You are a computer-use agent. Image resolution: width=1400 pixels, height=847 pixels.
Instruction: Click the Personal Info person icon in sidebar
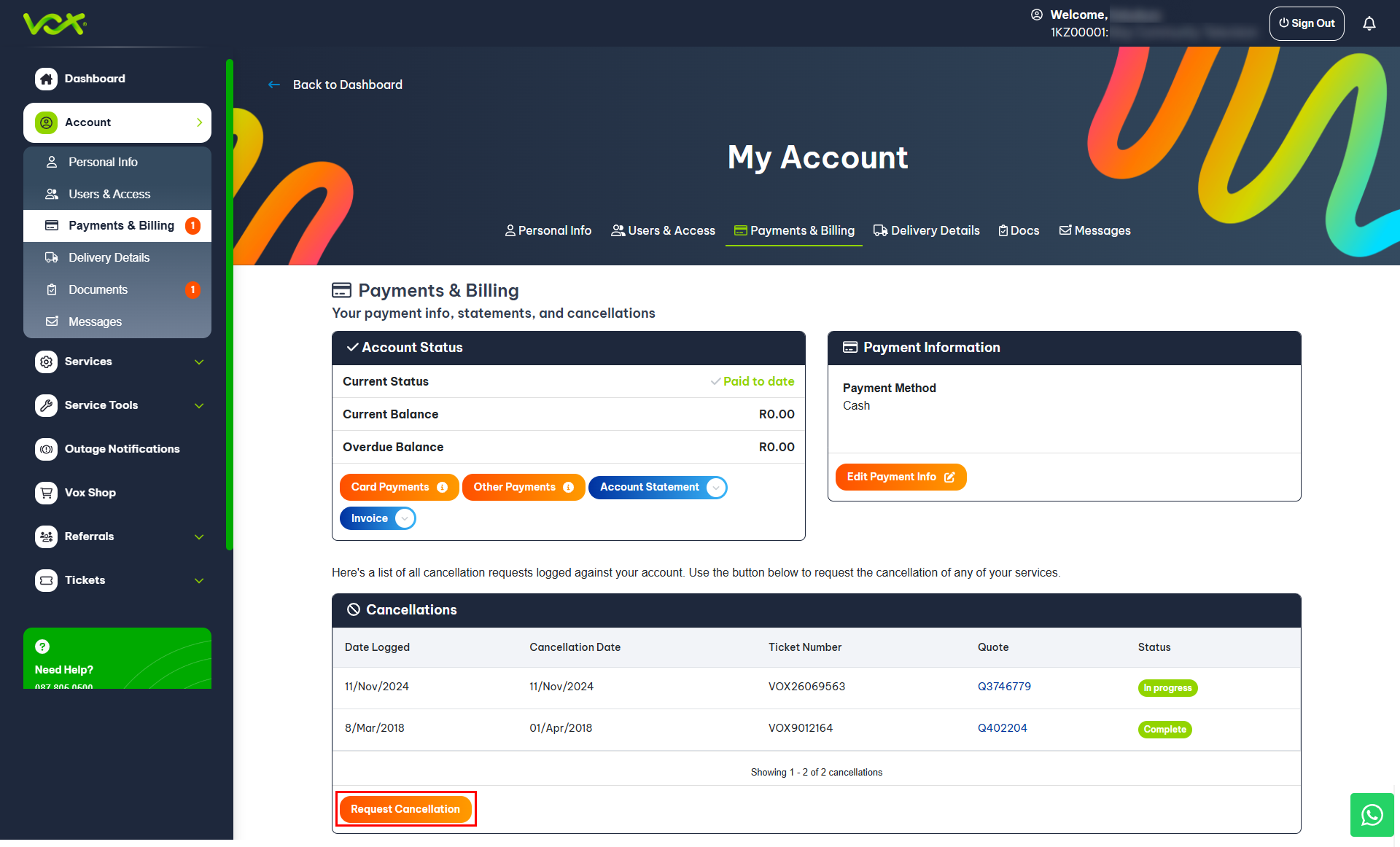[x=52, y=162]
